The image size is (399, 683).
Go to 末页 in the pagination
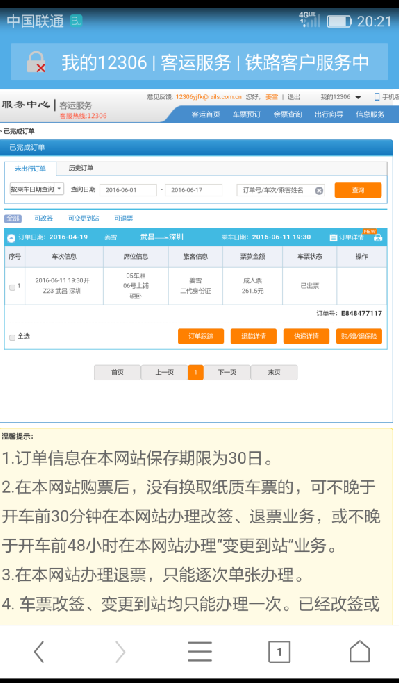[274, 372]
